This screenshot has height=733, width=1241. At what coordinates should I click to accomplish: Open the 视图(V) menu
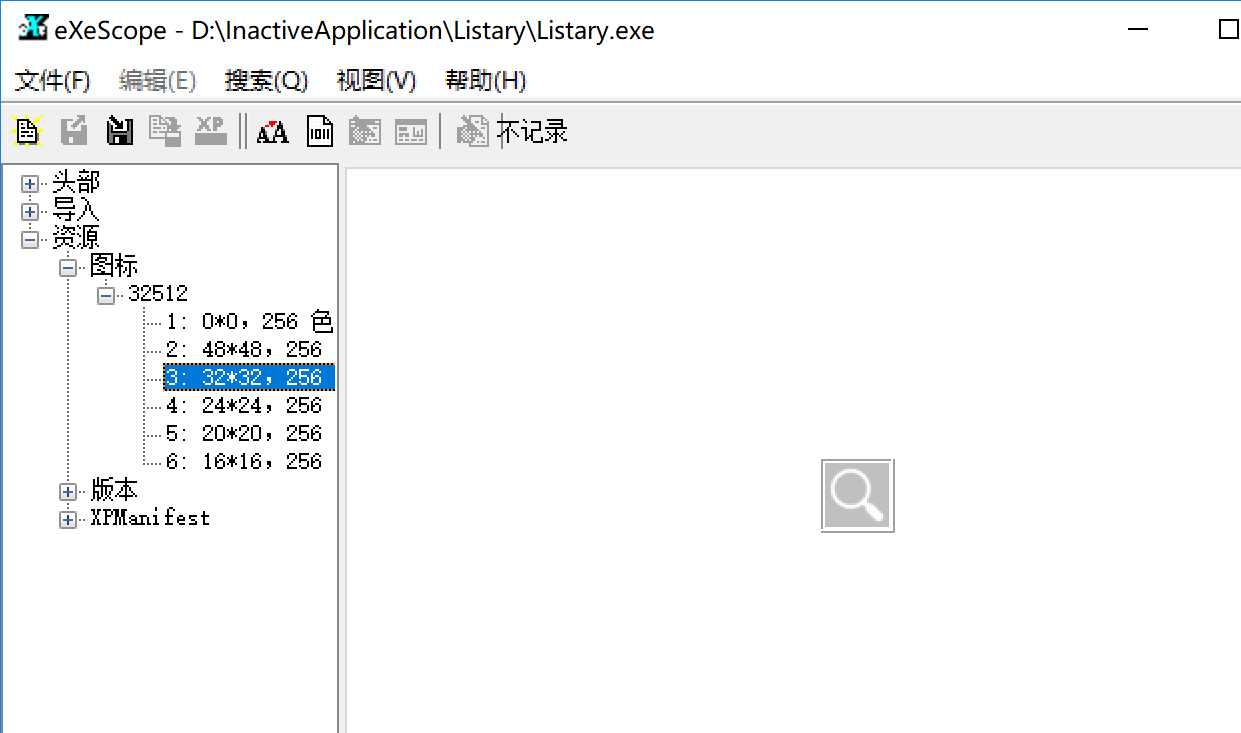(x=376, y=80)
